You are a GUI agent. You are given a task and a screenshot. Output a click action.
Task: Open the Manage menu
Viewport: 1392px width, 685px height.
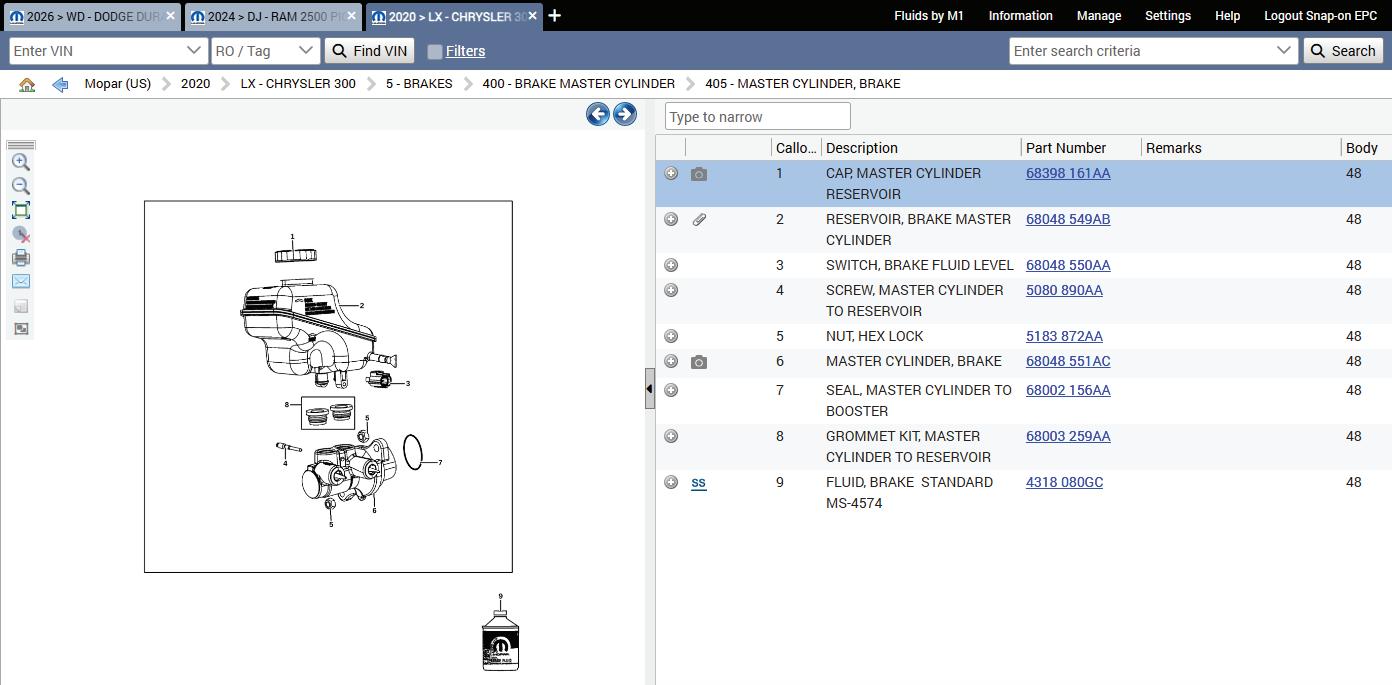click(x=1099, y=16)
